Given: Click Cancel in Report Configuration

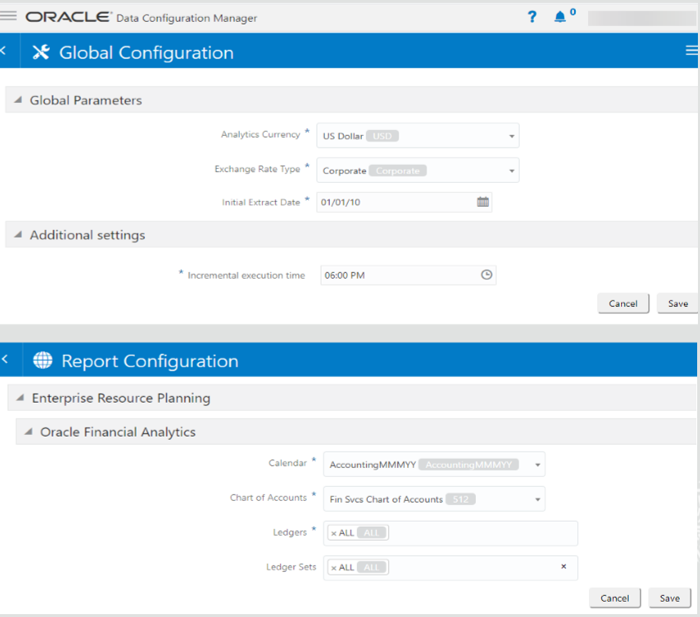Looking at the screenshot, I should [615, 598].
